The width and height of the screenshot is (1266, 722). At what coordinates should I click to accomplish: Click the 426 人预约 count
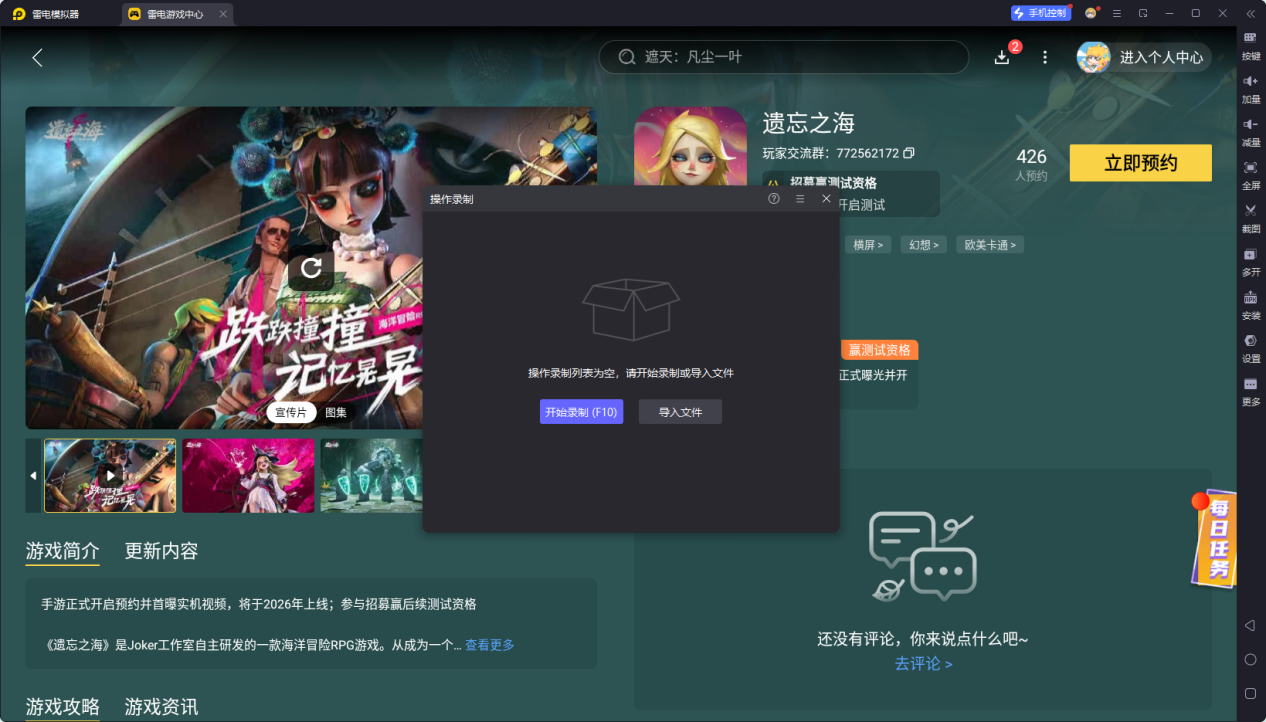point(1031,165)
